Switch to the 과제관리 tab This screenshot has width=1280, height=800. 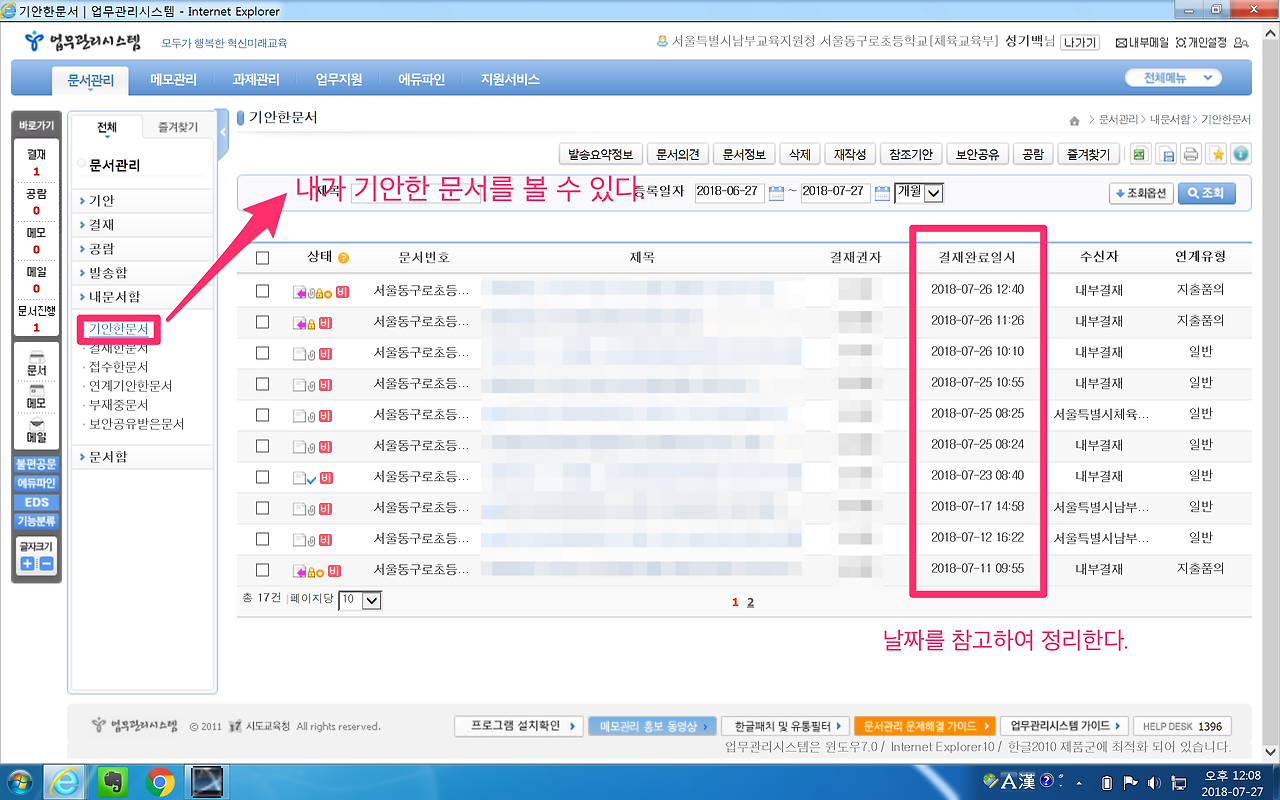(256, 80)
